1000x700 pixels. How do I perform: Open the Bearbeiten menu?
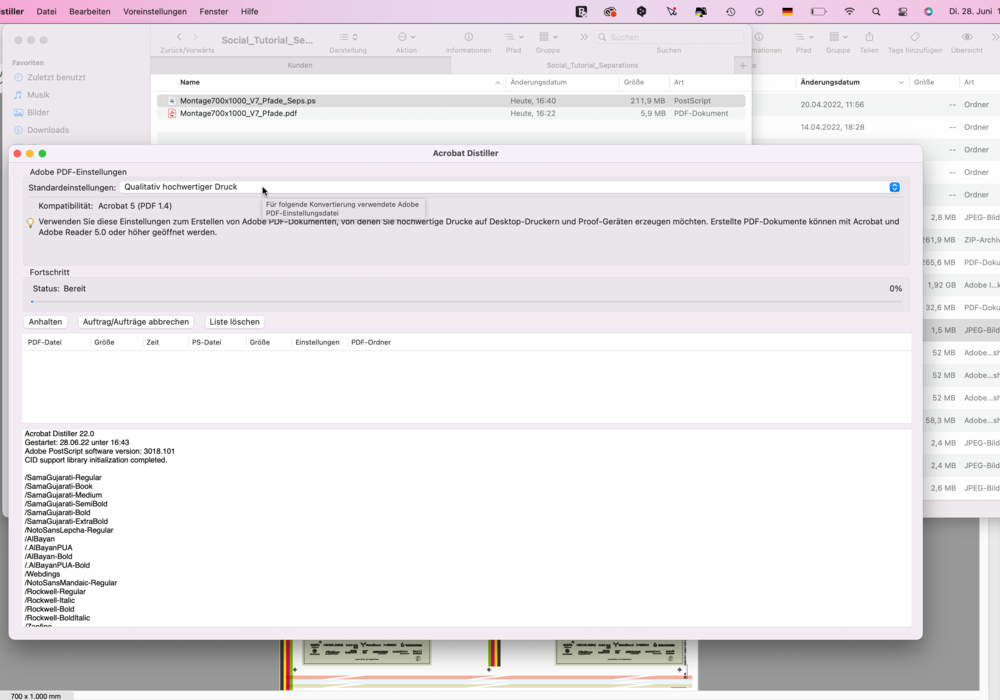click(89, 11)
